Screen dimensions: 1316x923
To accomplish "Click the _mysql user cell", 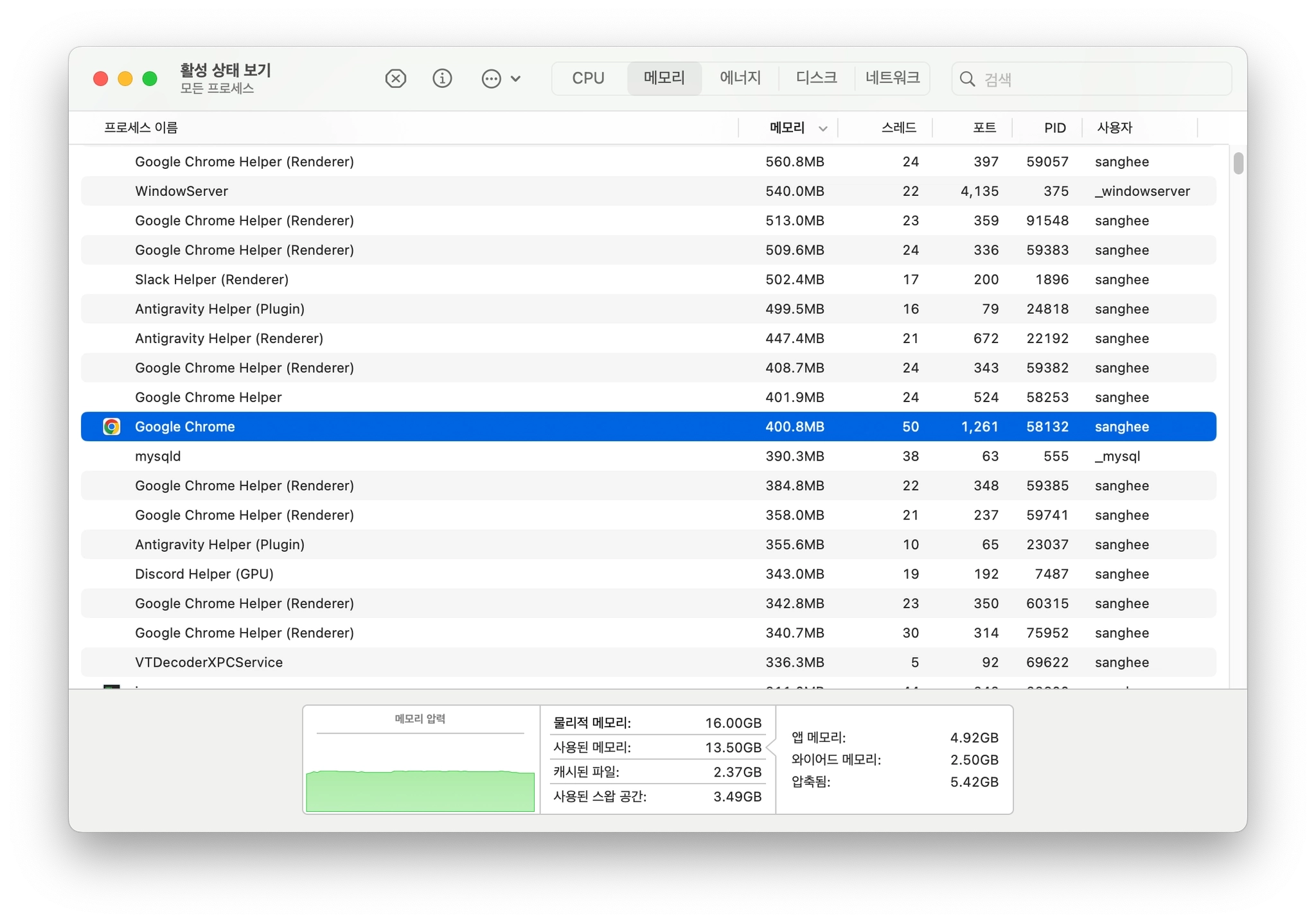I will pos(1117,457).
